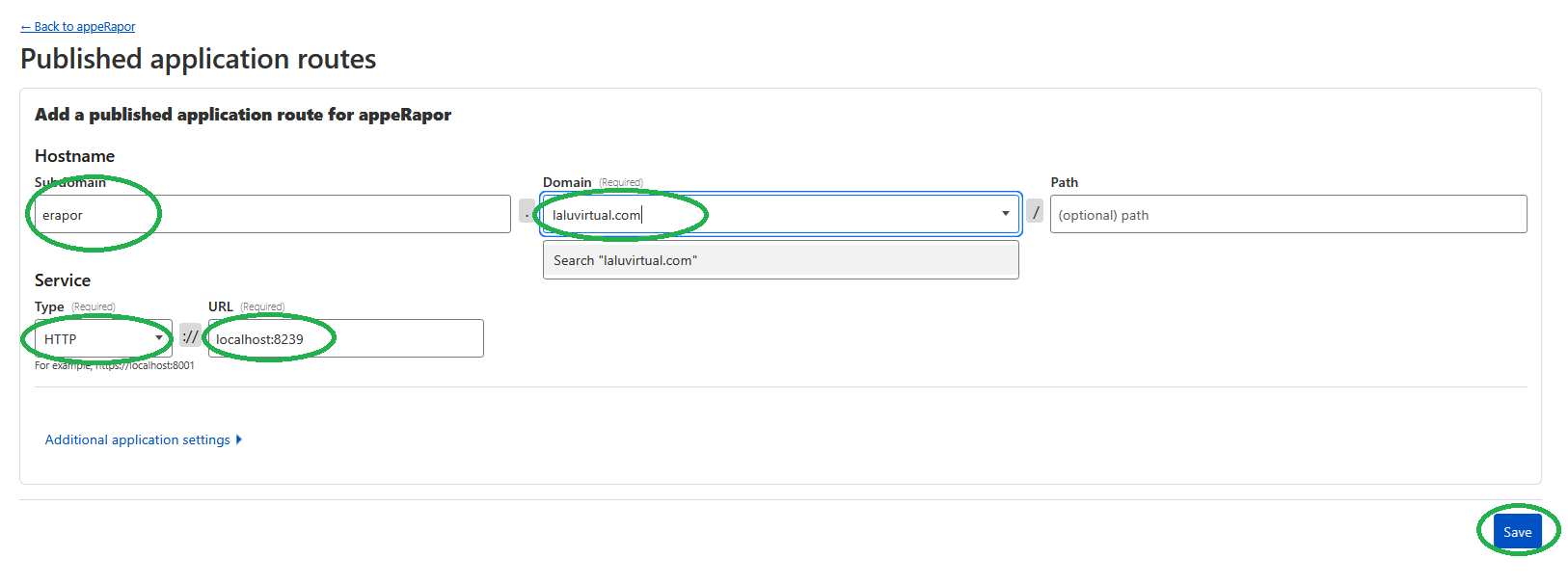This screenshot has width=1568, height=585.
Task: Click the Domain (Required) field label
Action: pyautogui.click(x=567, y=182)
